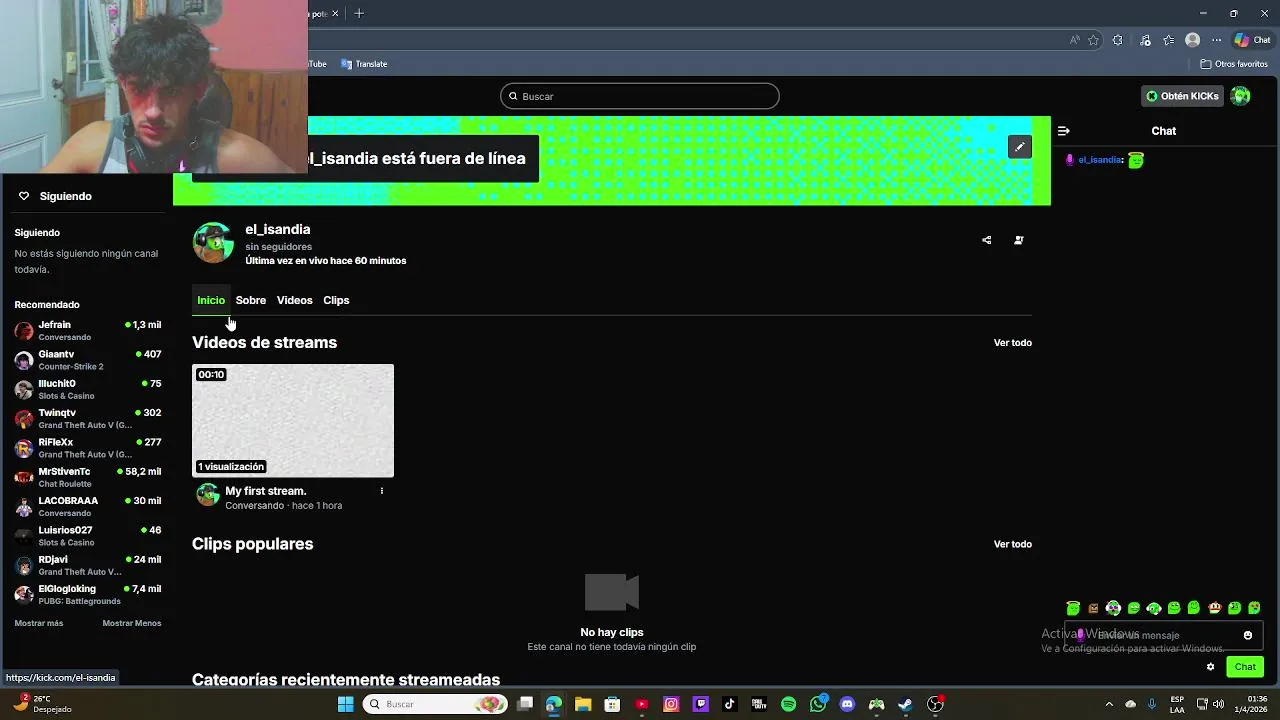Switch to the Sobre tab
This screenshot has height=720, width=1280.
coord(251,300)
